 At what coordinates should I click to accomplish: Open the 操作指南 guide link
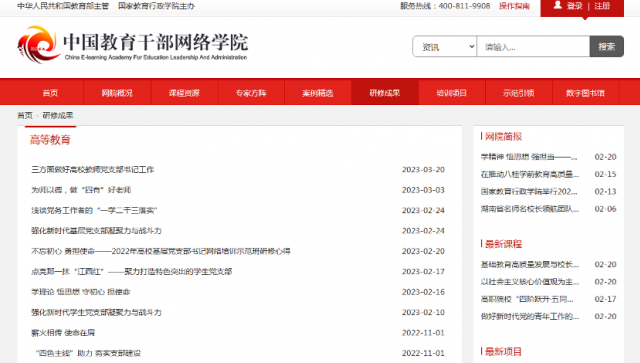[514, 6]
